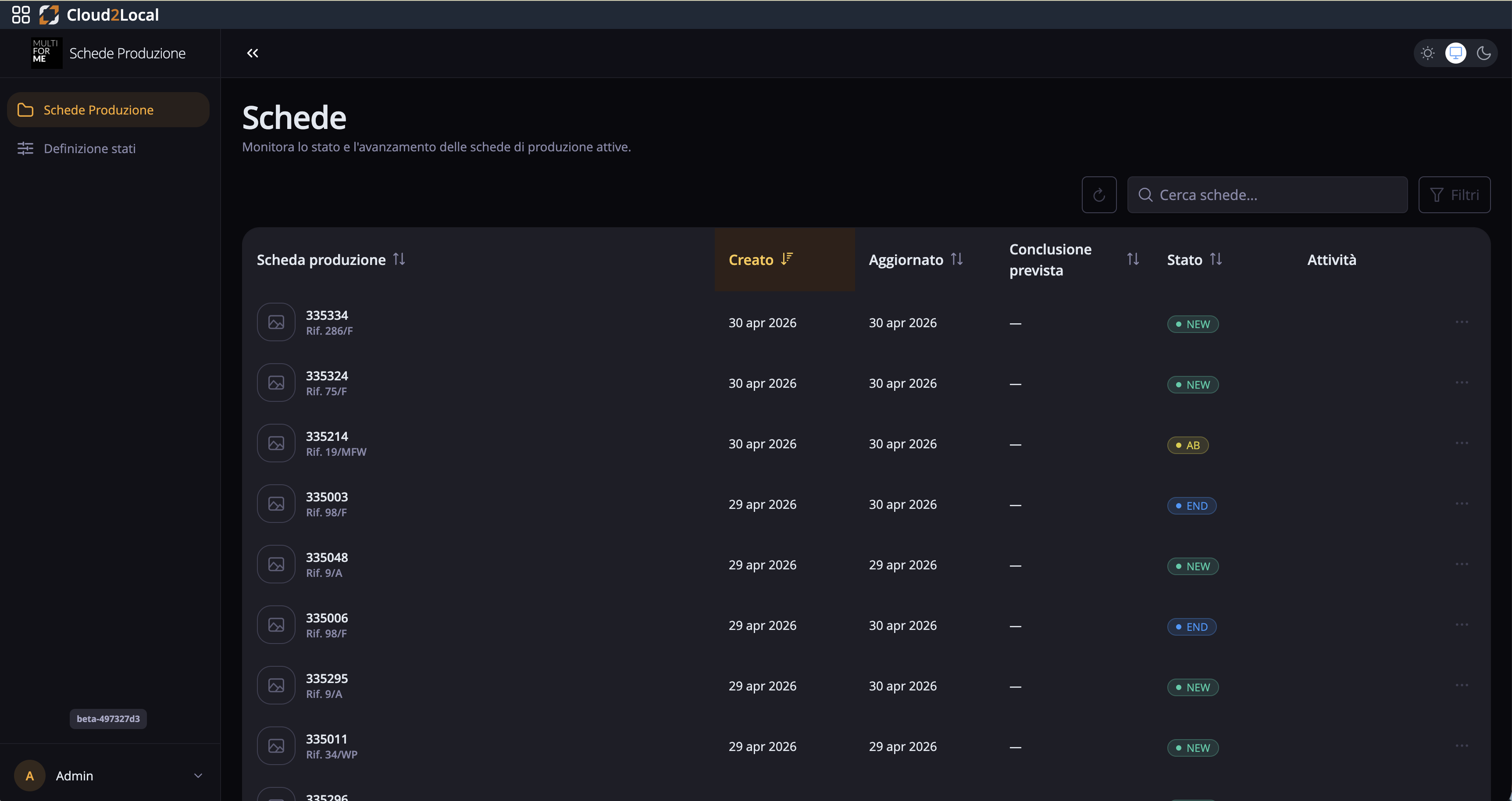The height and width of the screenshot is (801, 1512).
Task: Sort by Conclusione prevista column
Action: point(1074,260)
